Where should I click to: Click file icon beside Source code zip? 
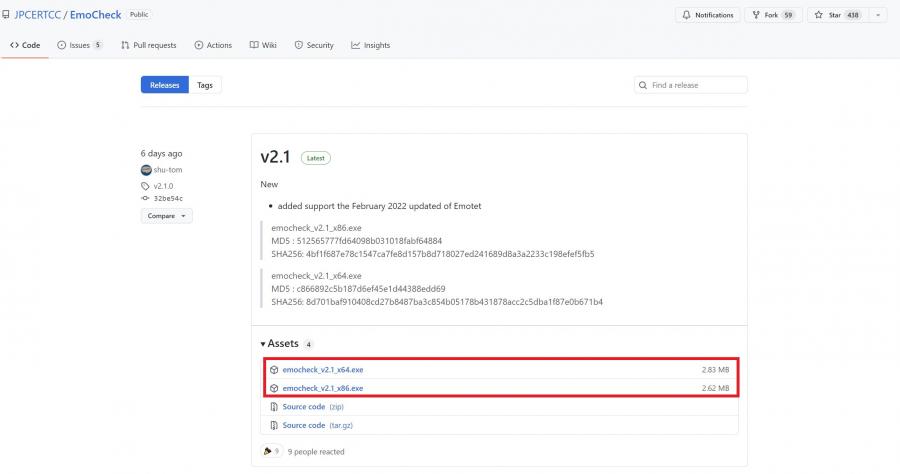click(x=274, y=406)
